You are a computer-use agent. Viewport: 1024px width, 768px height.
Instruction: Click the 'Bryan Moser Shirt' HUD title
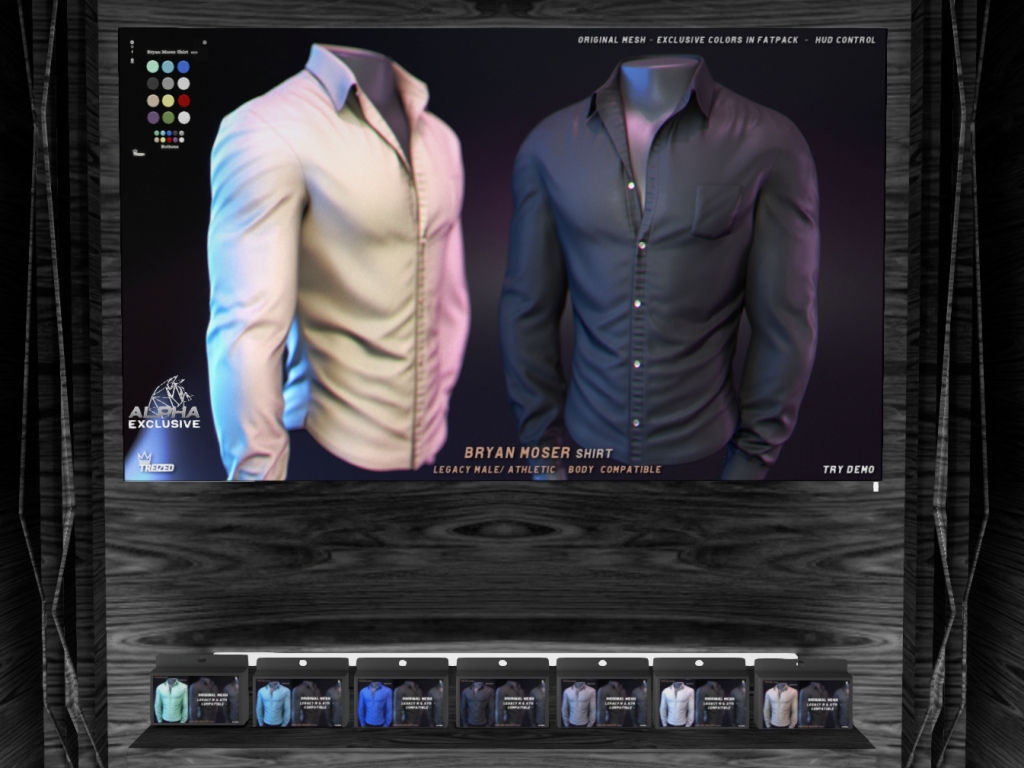coord(167,51)
